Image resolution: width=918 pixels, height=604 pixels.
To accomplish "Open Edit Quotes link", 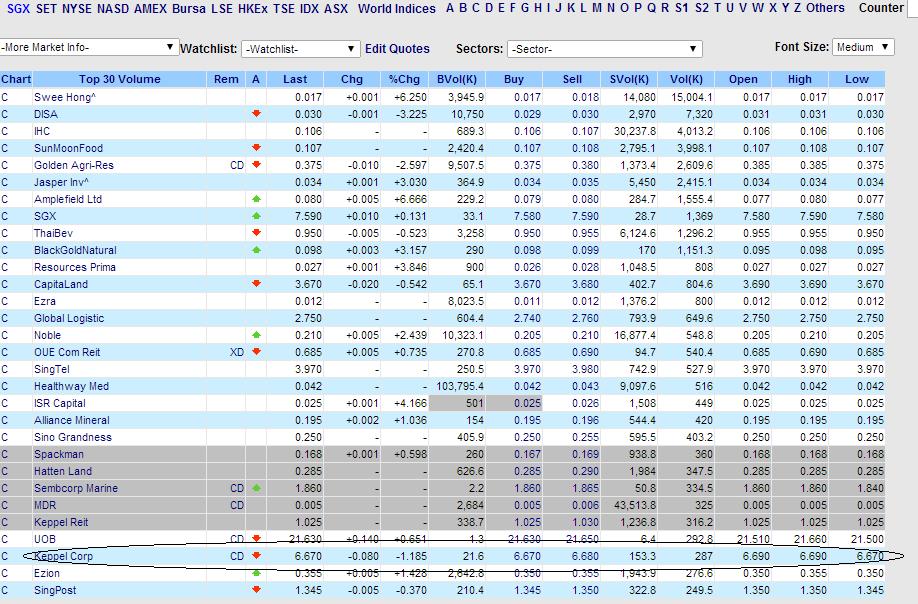I will tap(397, 49).
